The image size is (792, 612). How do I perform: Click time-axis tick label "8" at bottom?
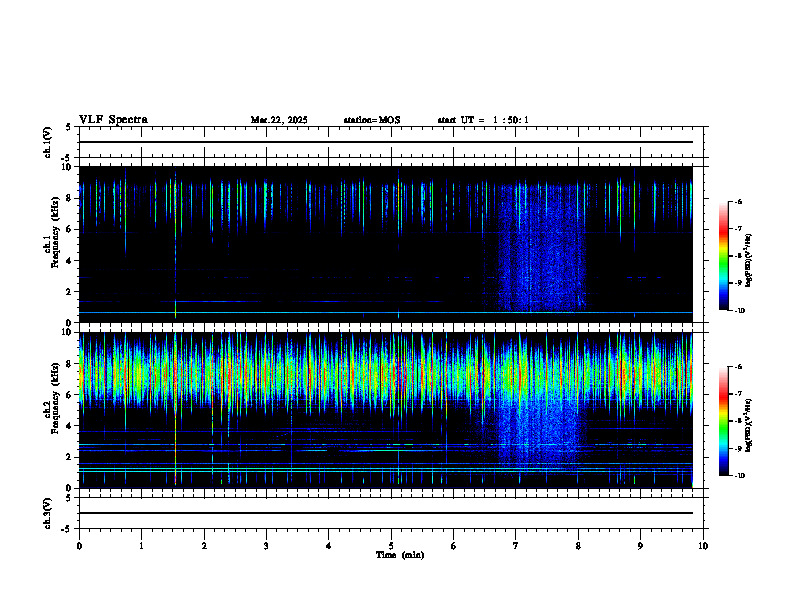578,546
